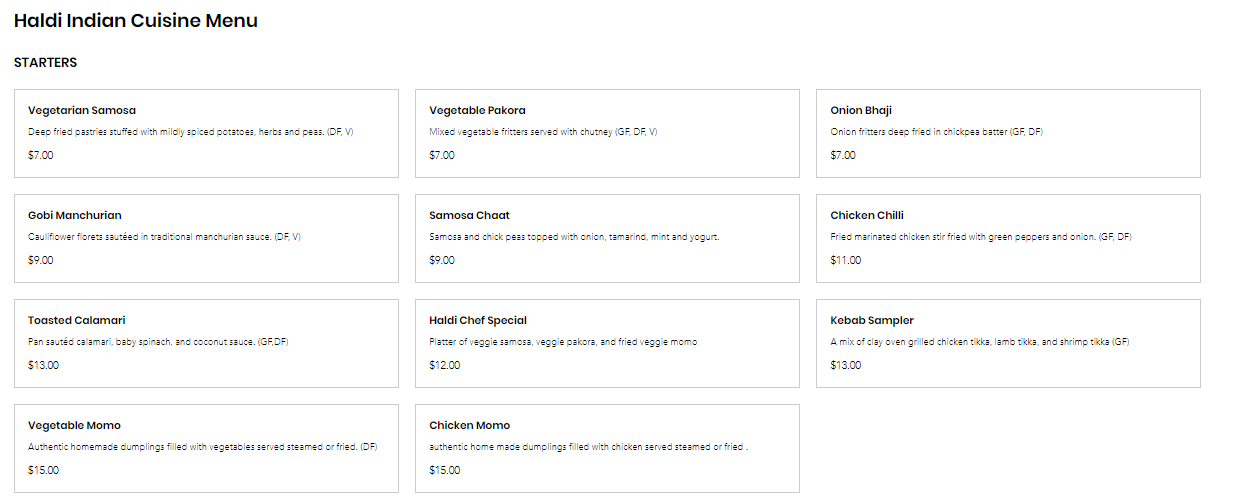Click the $15.00 price under Chicken Momo

coord(445,470)
